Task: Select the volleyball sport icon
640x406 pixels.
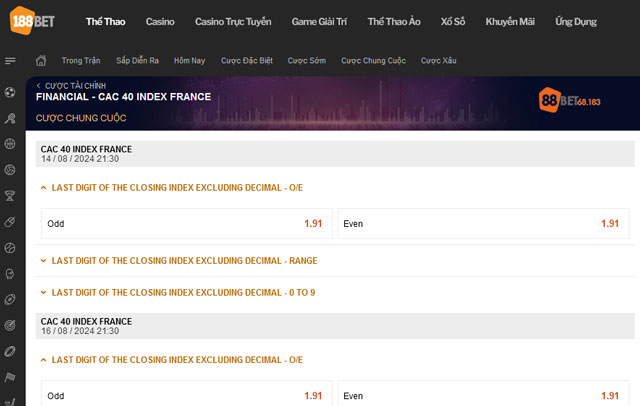Action: tap(10, 170)
